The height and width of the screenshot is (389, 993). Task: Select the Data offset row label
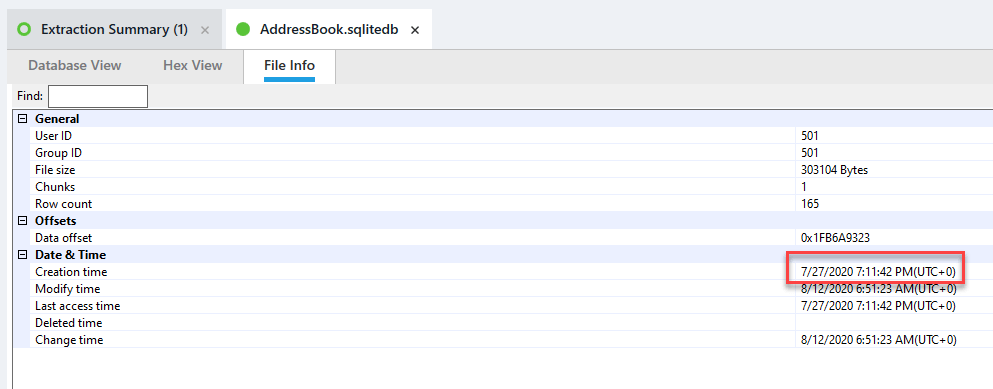63,238
